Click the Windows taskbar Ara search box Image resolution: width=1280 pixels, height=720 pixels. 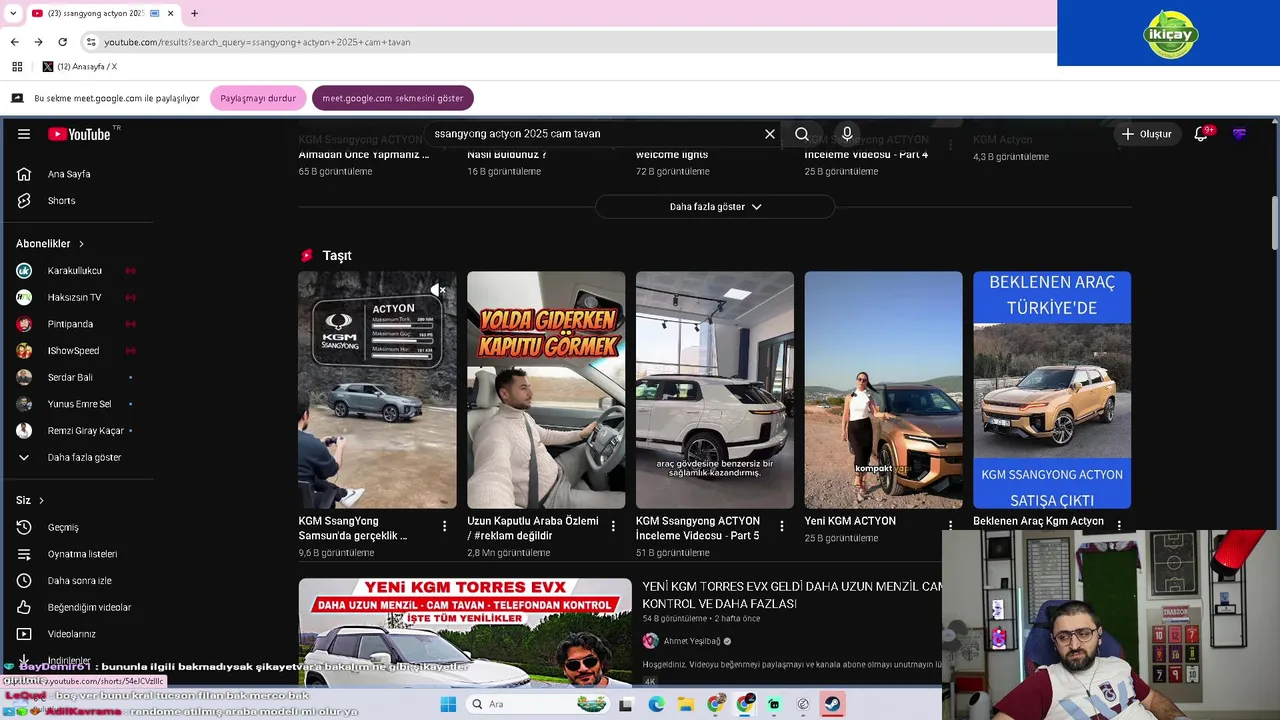coord(540,704)
